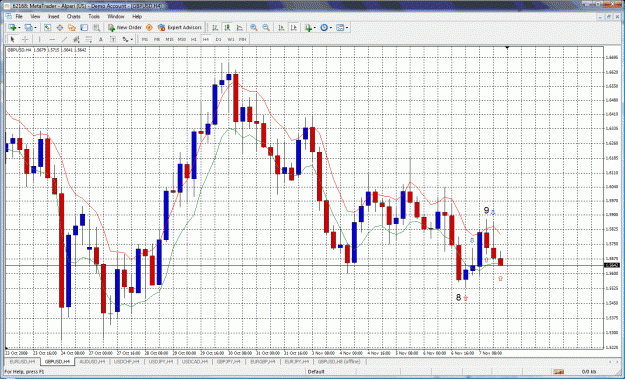
Task: Click the New Order button
Action: [x=125, y=27]
